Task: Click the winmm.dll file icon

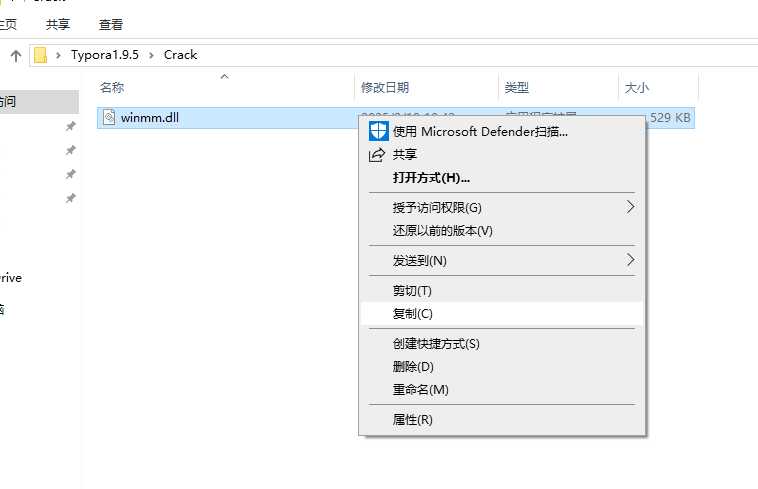Action: (109, 117)
